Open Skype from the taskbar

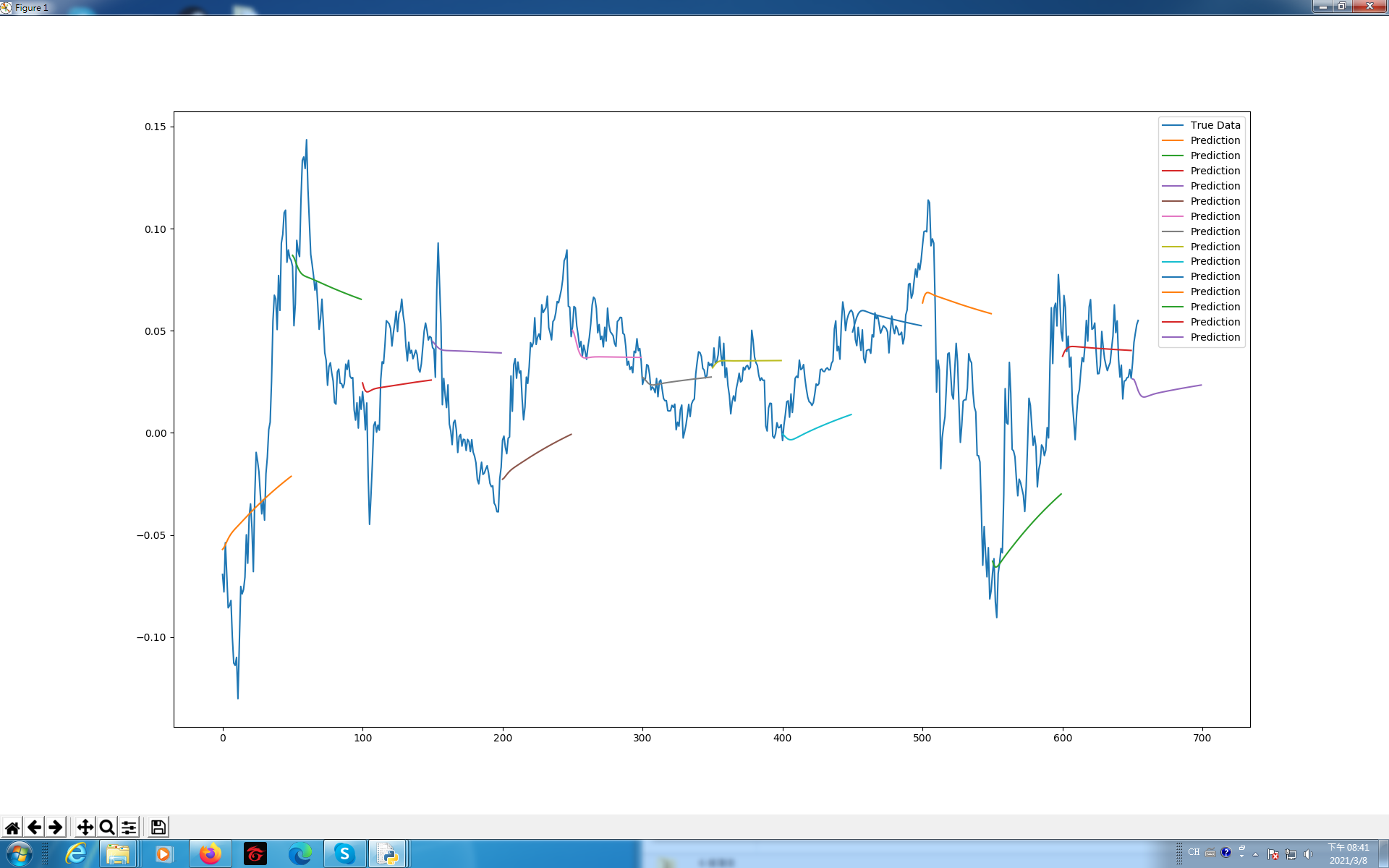(x=344, y=854)
